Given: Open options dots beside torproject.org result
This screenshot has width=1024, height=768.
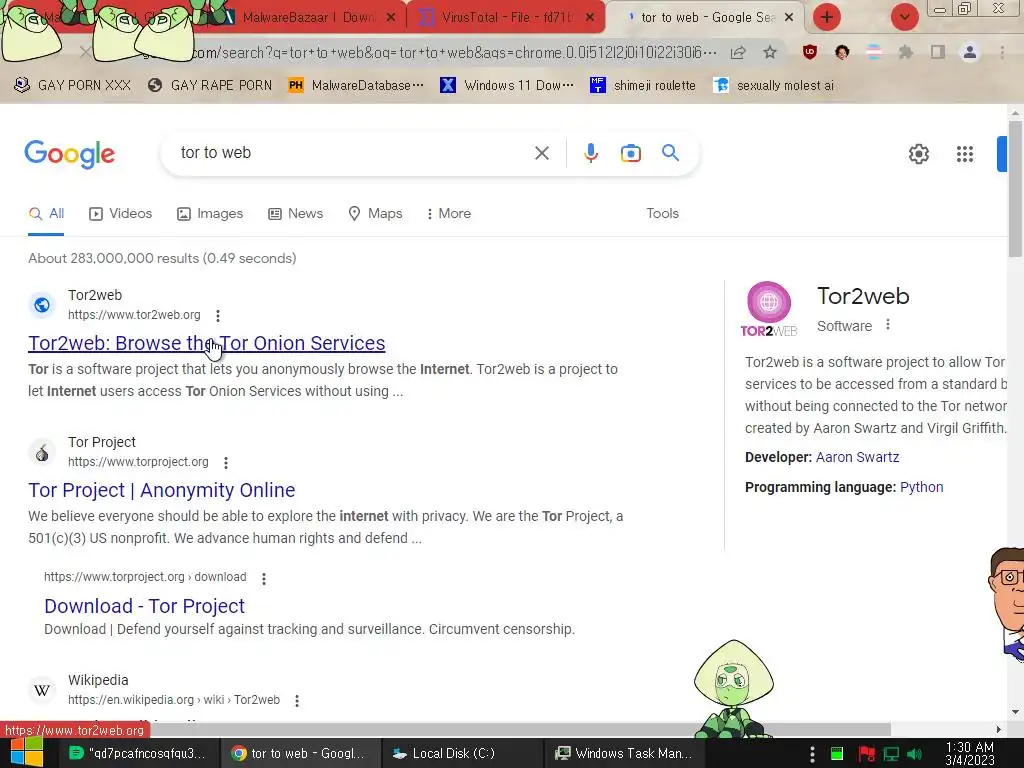Looking at the screenshot, I should point(225,462).
